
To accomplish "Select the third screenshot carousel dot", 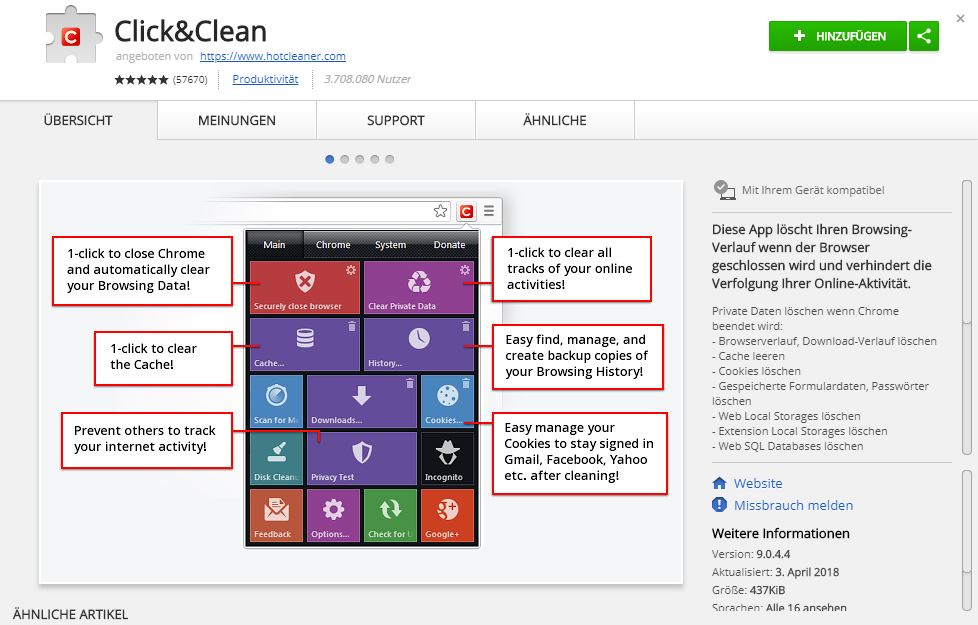I will coord(359,159).
